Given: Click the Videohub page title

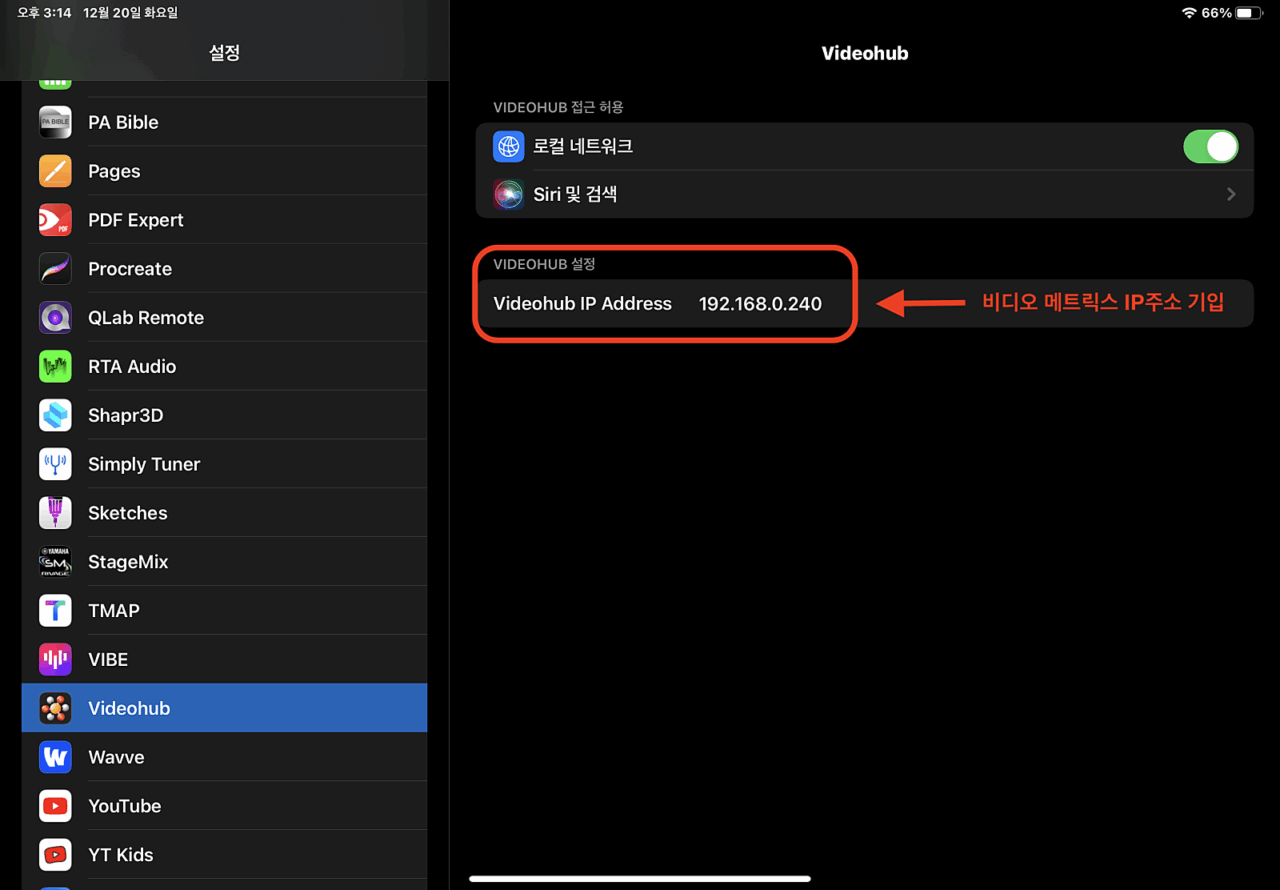Looking at the screenshot, I should pos(865,53).
